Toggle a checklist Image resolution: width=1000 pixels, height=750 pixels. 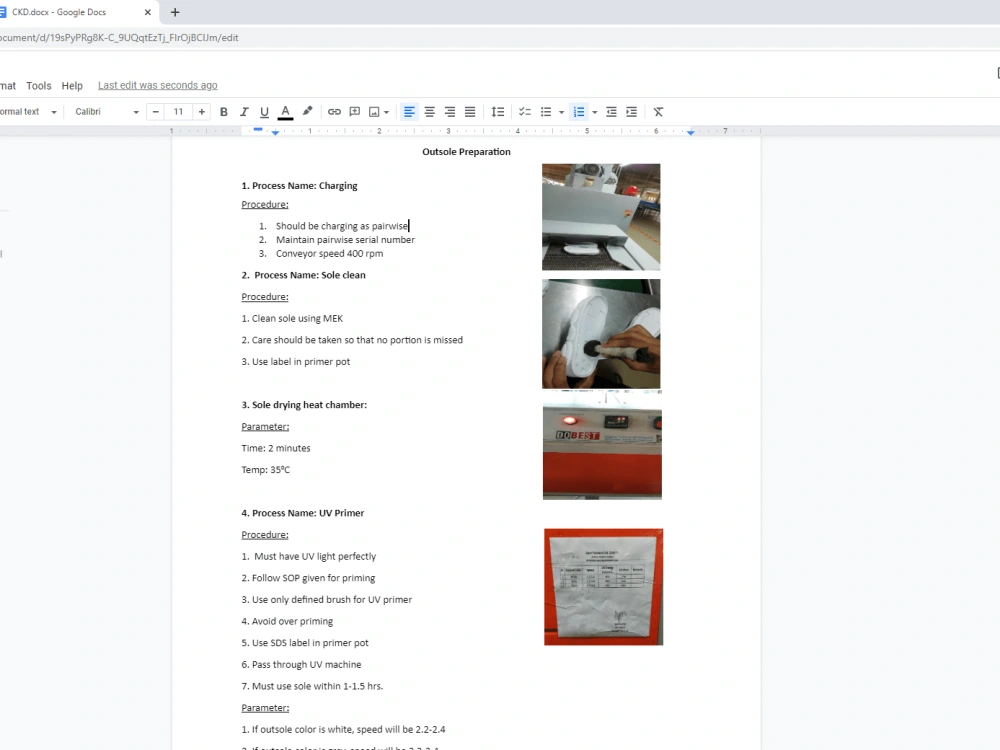click(524, 111)
